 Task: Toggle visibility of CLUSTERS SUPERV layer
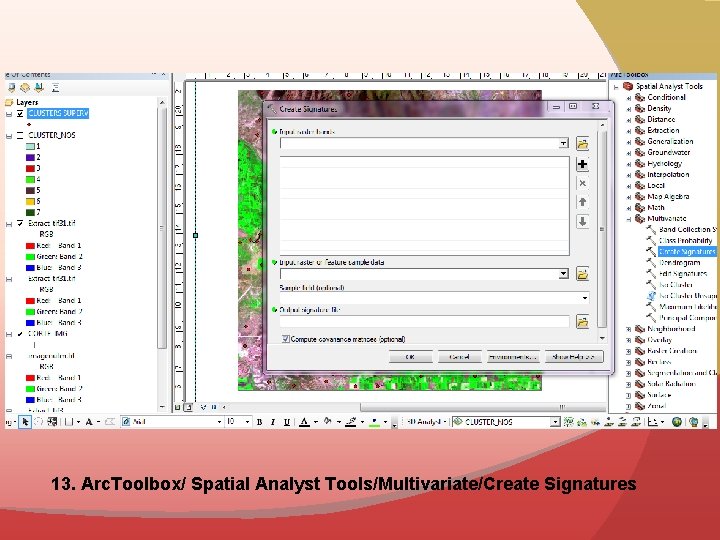(x=20, y=113)
